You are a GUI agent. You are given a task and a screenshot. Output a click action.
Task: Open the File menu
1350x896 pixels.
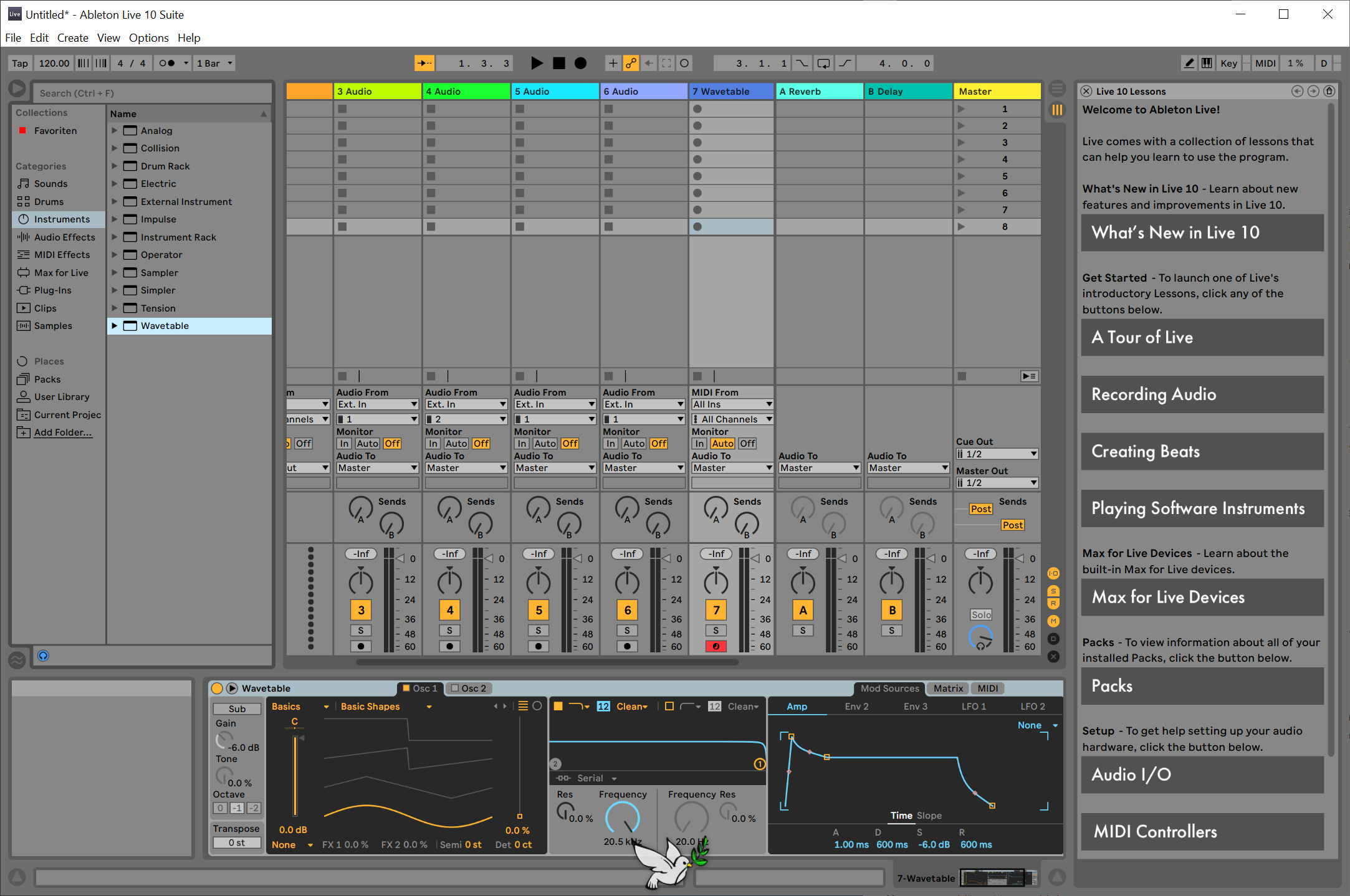13,38
